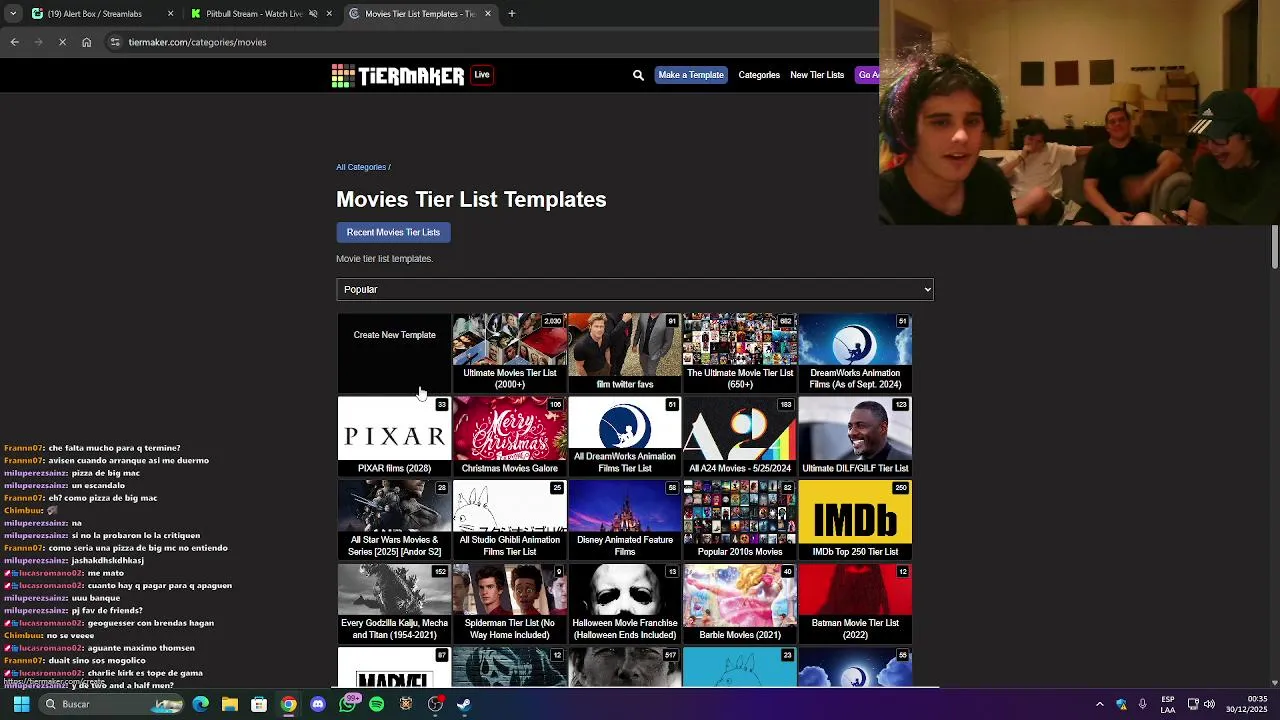Close the Alert Box / Streamlabs tab
This screenshot has width=1280, height=720.
click(x=170, y=14)
